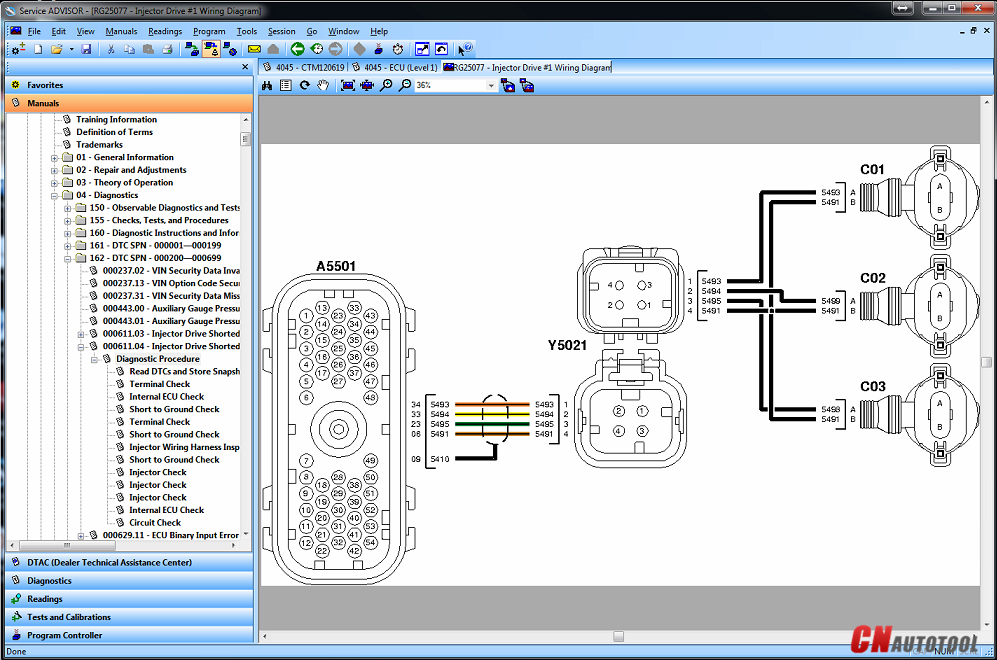
Task: Switch to the 4045 - CTM120619 tab
Action: [303, 67]
